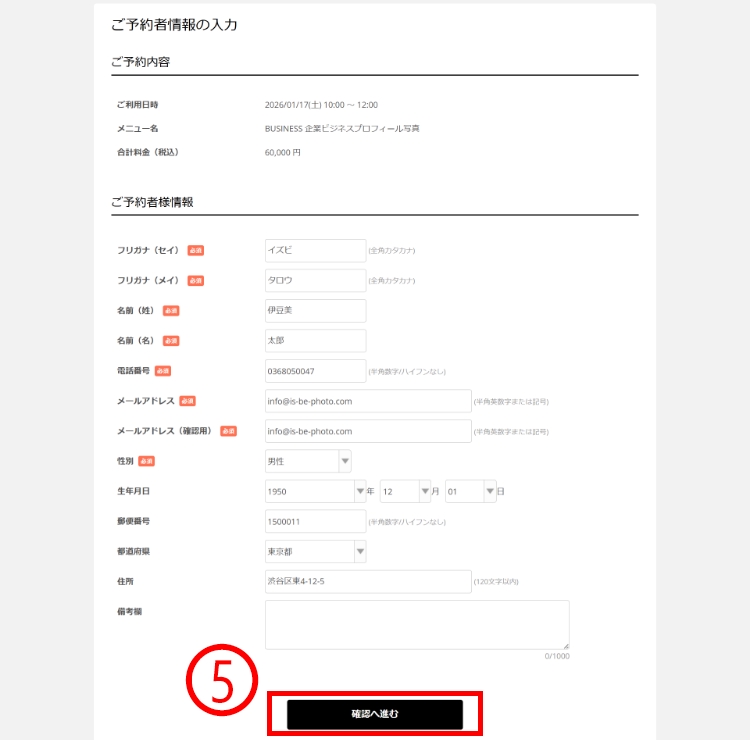Click the 郵便番号 postal code field

315,521
